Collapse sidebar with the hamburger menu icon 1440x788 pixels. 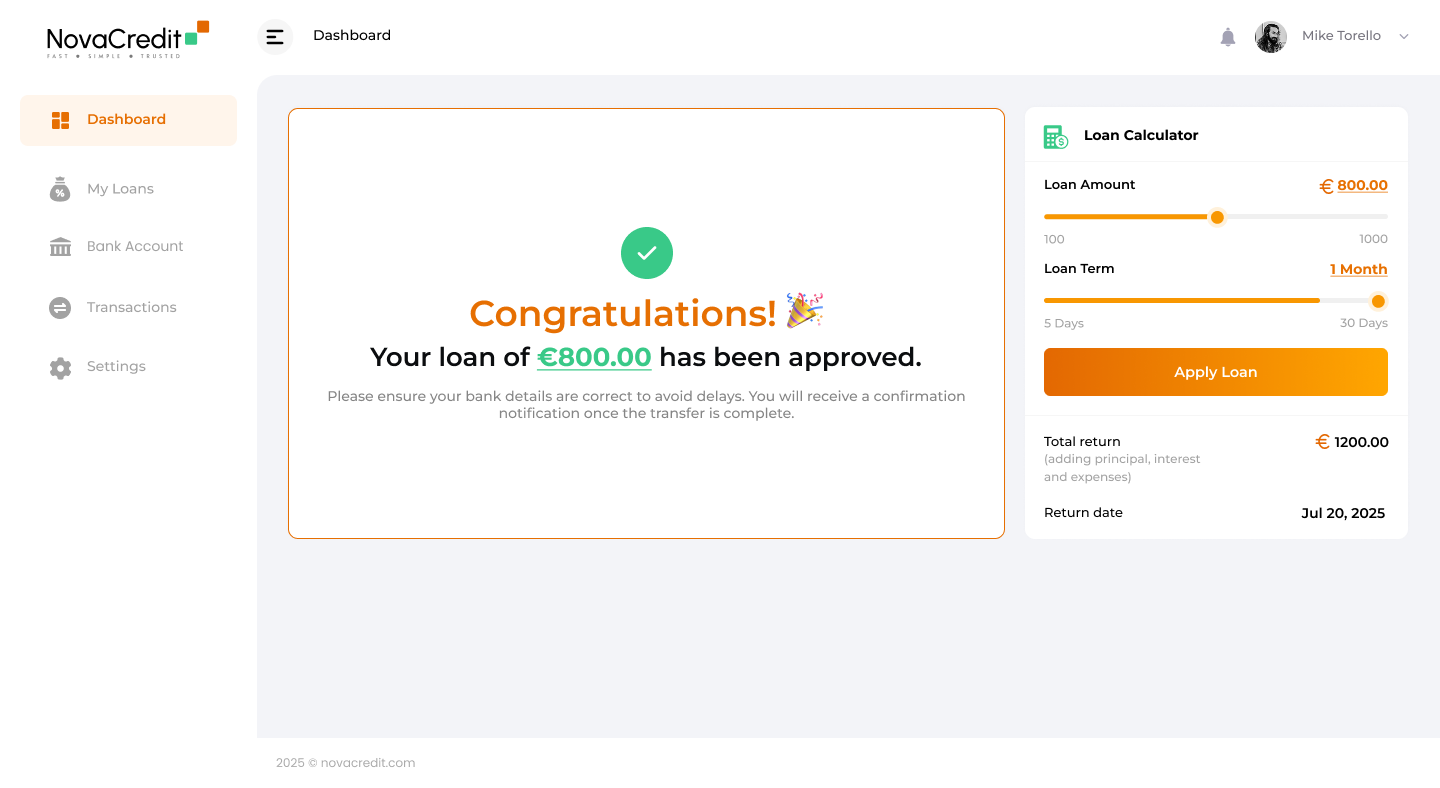[x=275, y=37]
